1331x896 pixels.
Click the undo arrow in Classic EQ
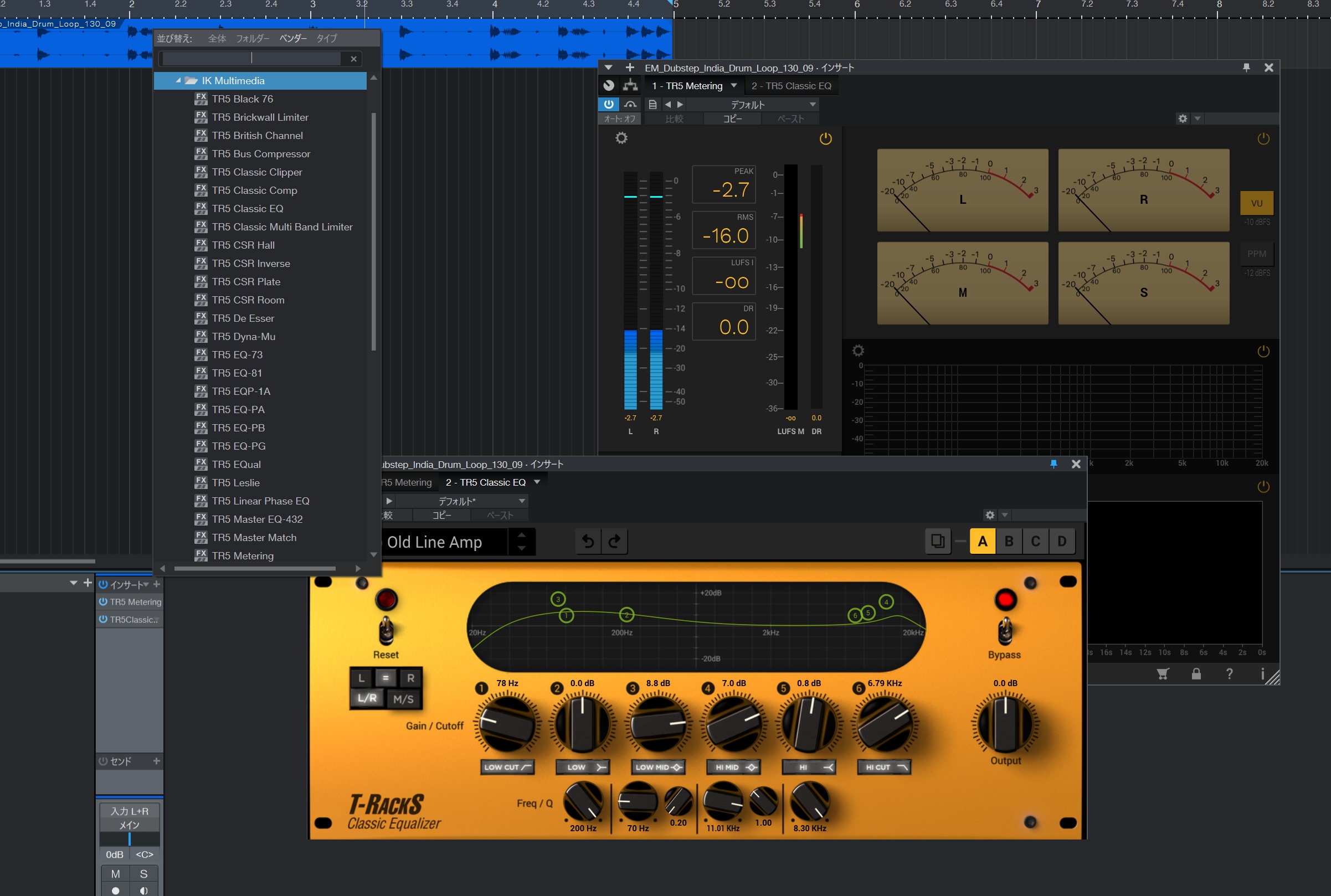click(588, 541)
